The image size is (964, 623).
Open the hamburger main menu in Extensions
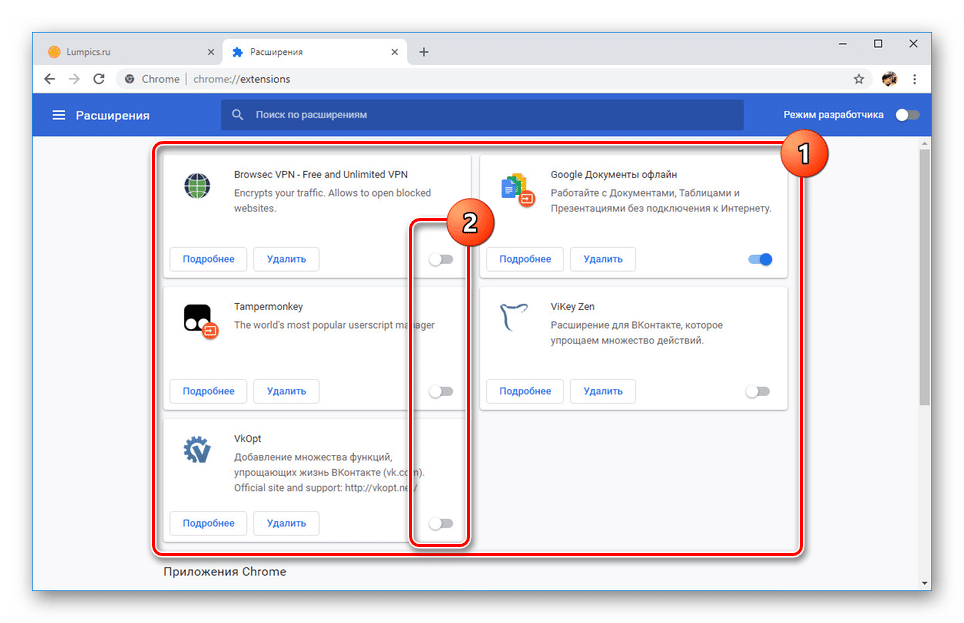(x=59, y=115)
